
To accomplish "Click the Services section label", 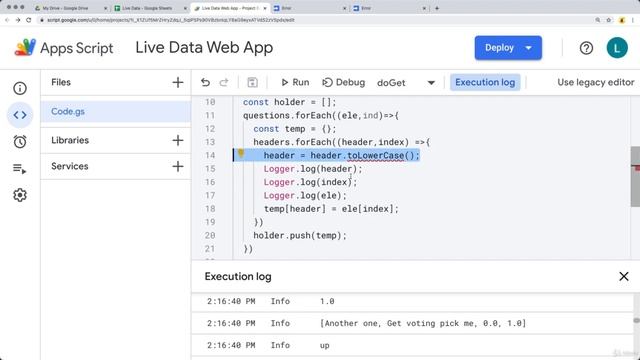I will 70,167.
